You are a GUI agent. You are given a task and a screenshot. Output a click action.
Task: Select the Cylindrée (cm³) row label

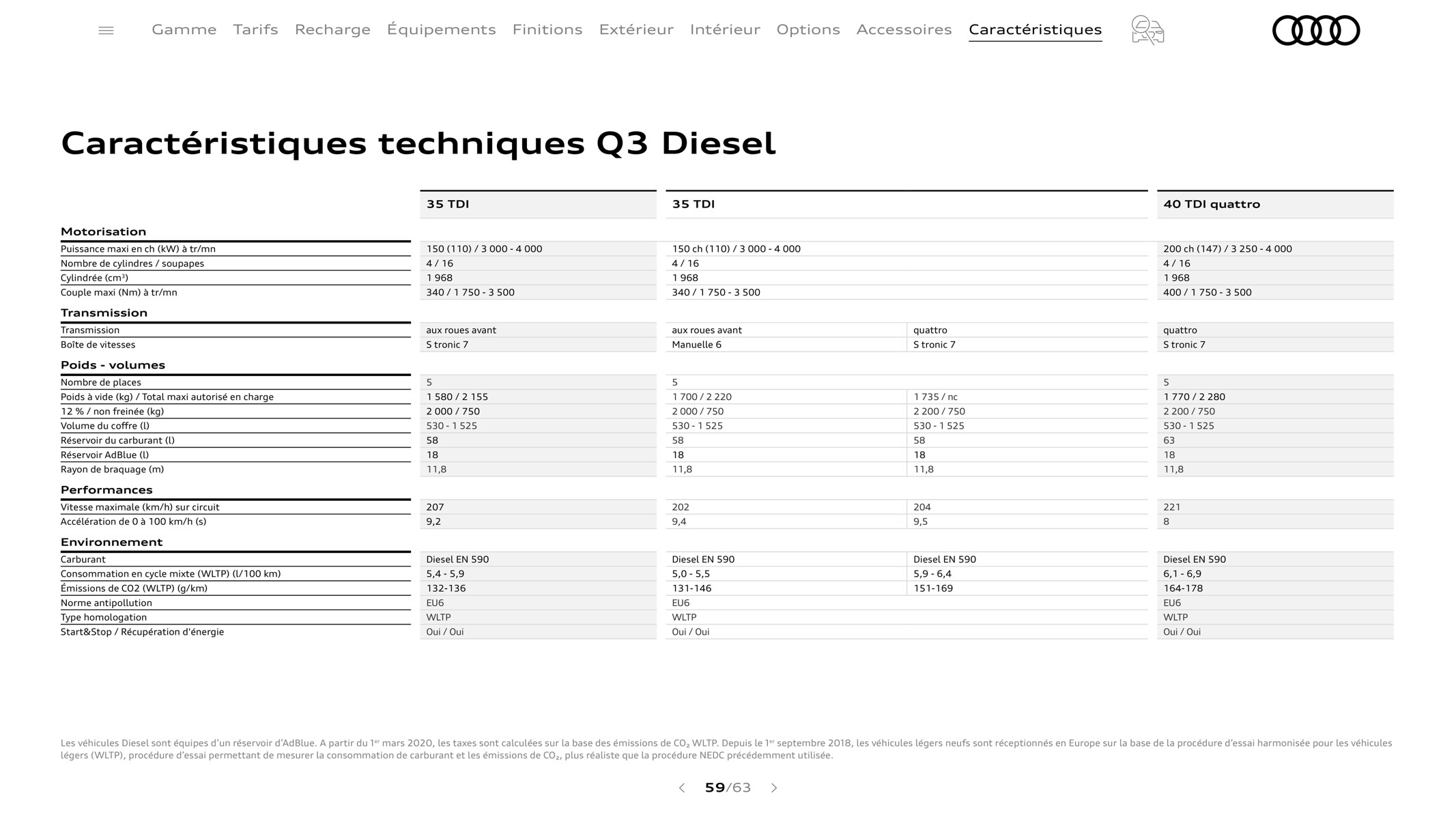coord(94,278)
